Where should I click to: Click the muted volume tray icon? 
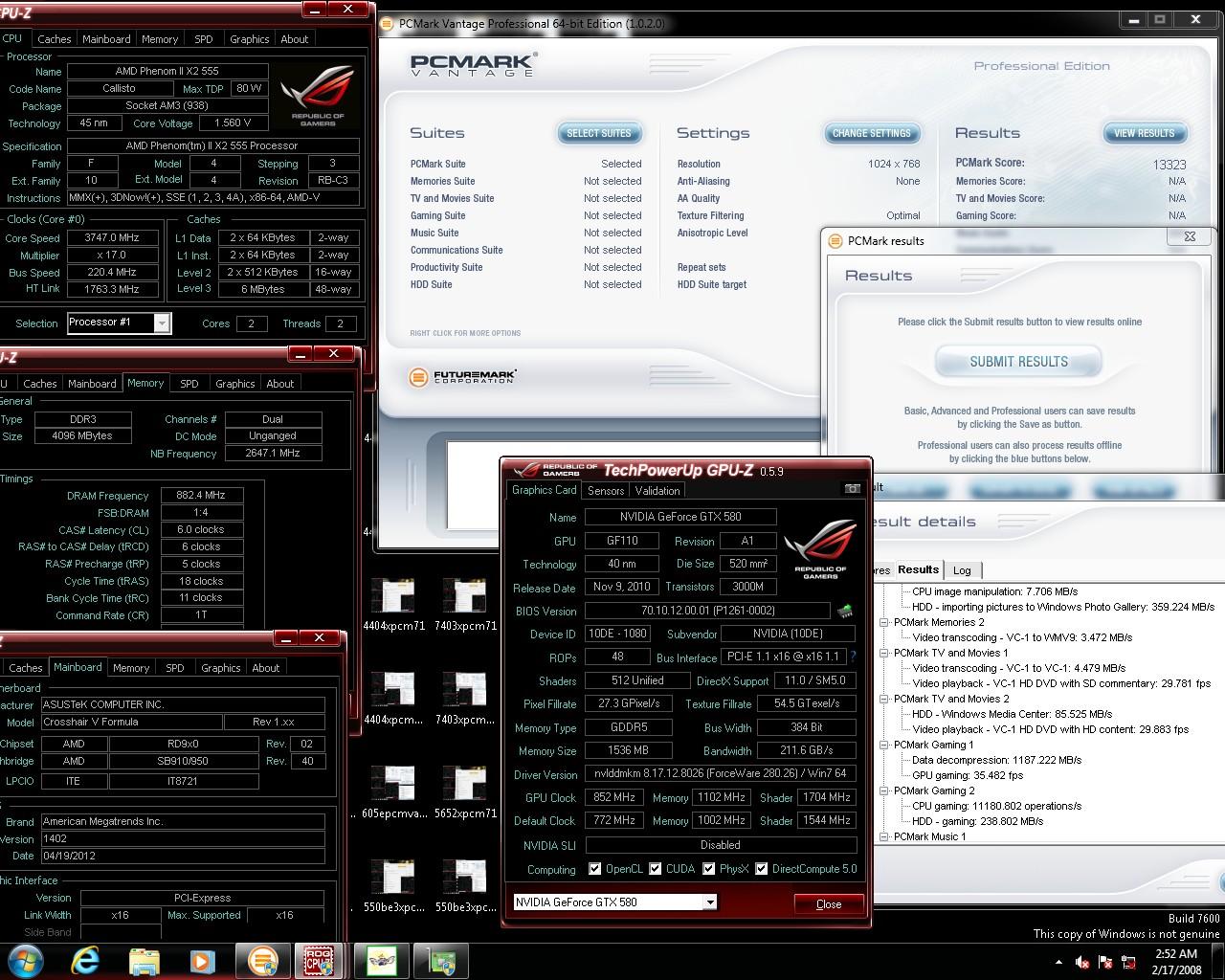tap(1082, 962)
